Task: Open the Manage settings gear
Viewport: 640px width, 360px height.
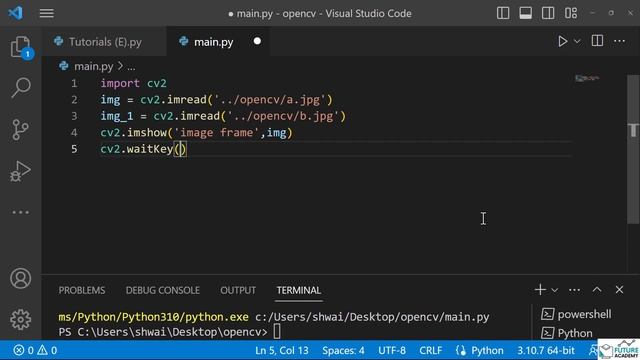Action: (x=20, y=320)
